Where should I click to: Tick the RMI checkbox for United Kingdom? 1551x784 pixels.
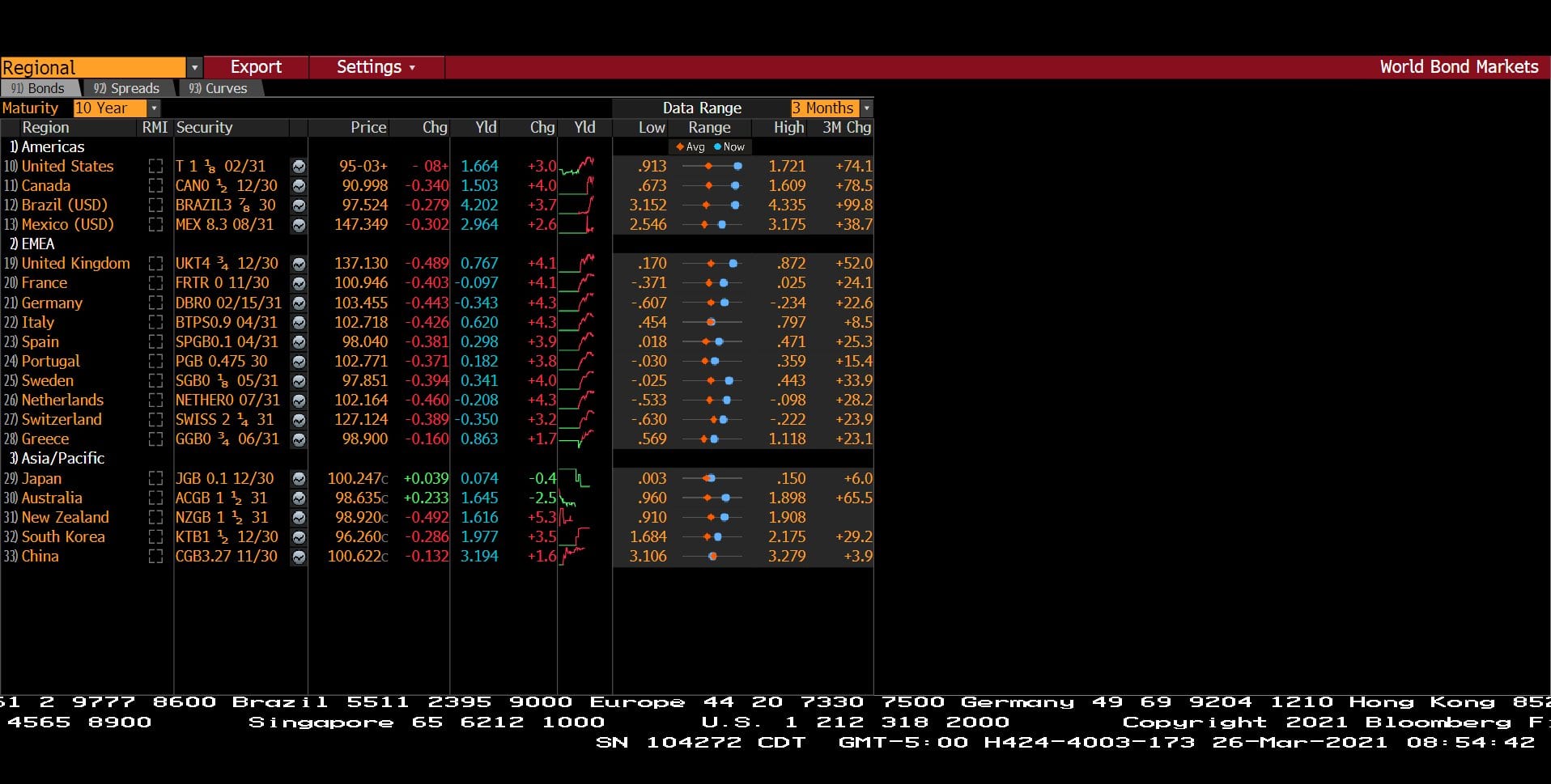[155, 264]
